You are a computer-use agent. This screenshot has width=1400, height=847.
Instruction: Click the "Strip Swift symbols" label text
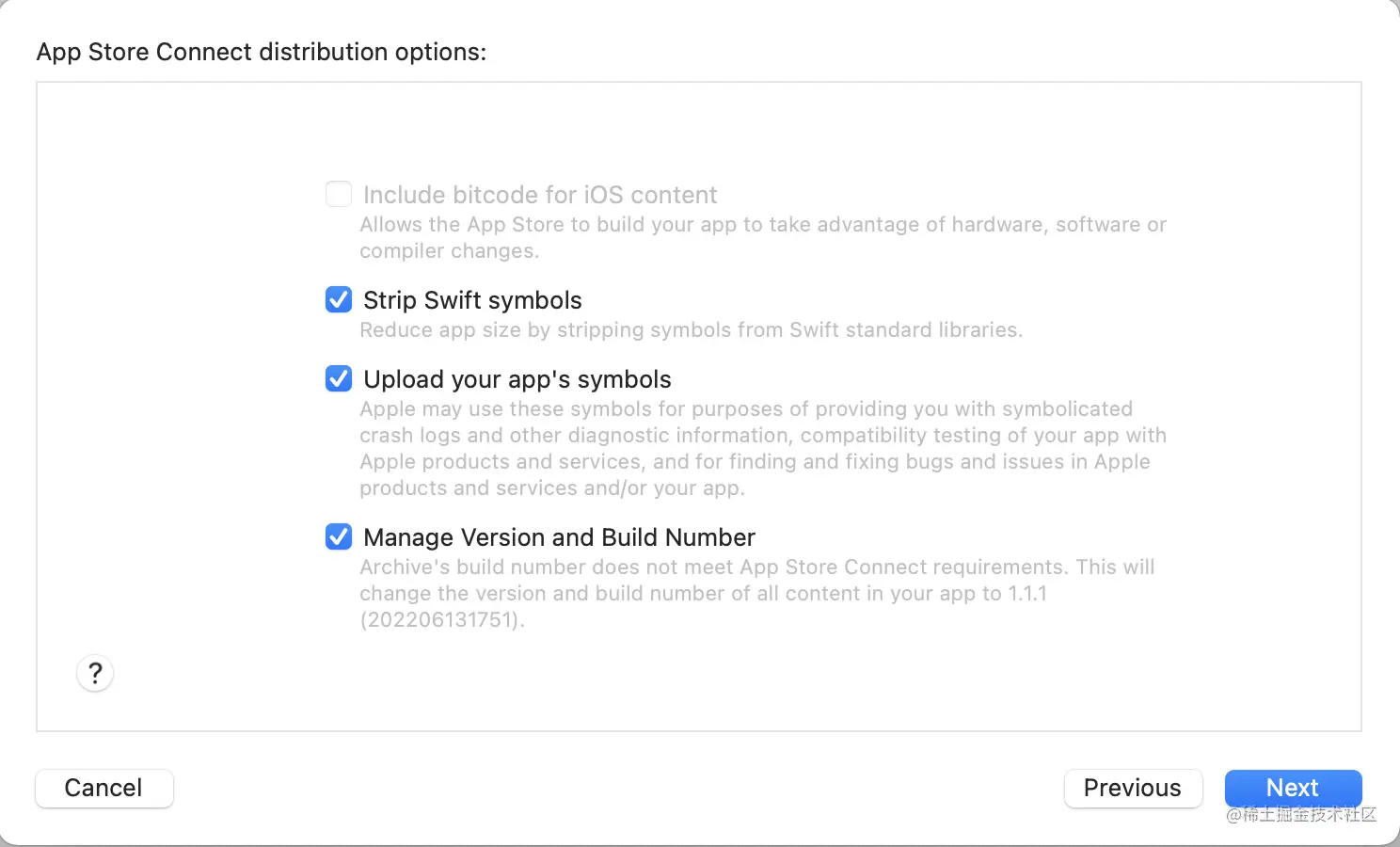pyautogui.click(x=472, y=300)
